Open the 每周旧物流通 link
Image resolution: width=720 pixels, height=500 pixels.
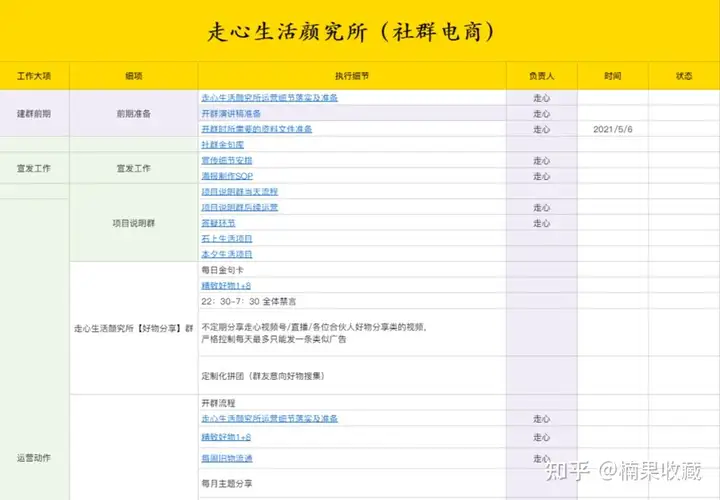(227, 458)
